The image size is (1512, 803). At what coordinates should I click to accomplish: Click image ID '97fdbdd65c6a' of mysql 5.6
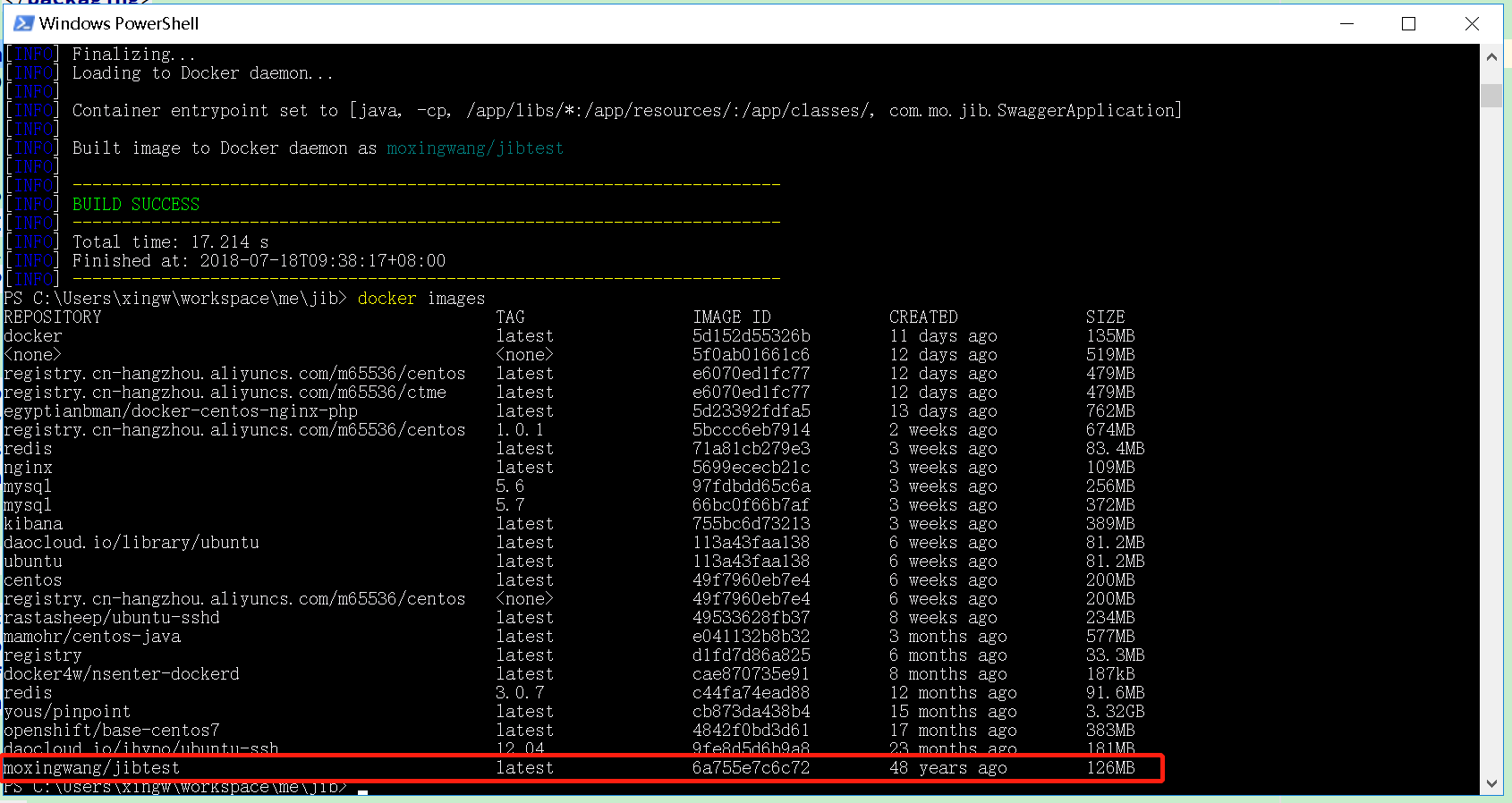click(x=752, y=486)
